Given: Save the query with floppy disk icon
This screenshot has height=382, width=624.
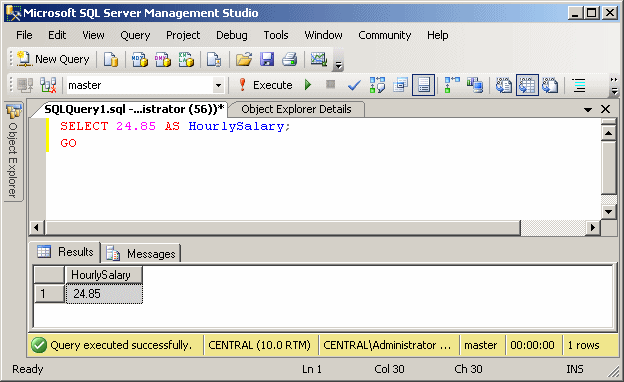Looking at the screenshot, I should point(267,59).
